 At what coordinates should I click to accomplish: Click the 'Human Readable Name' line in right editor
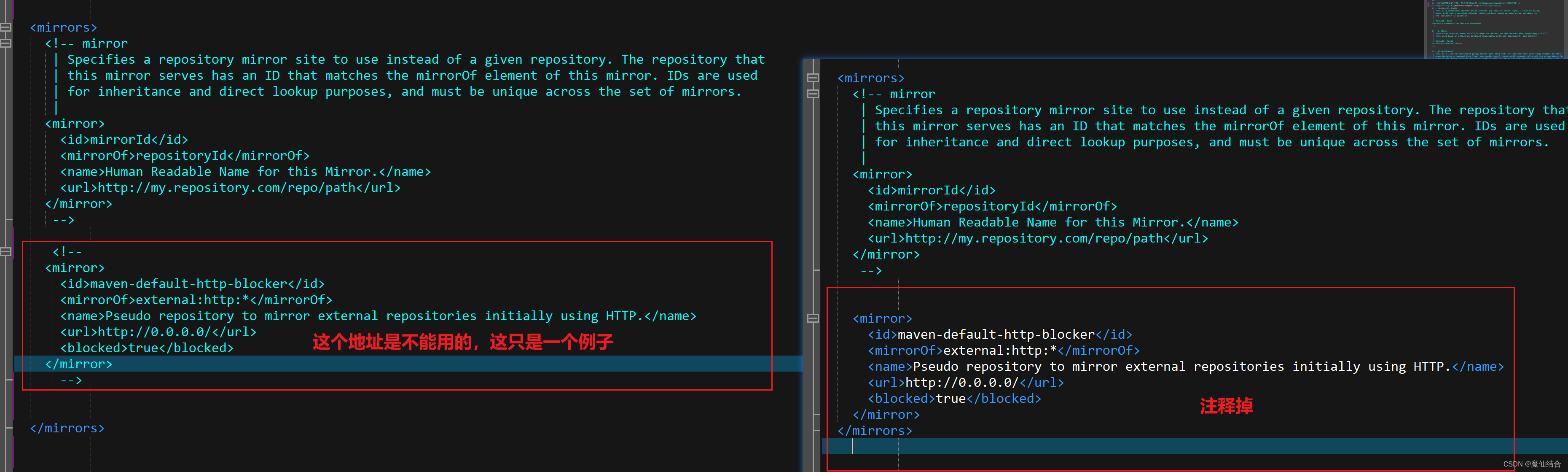click(x=1053, y=222)
